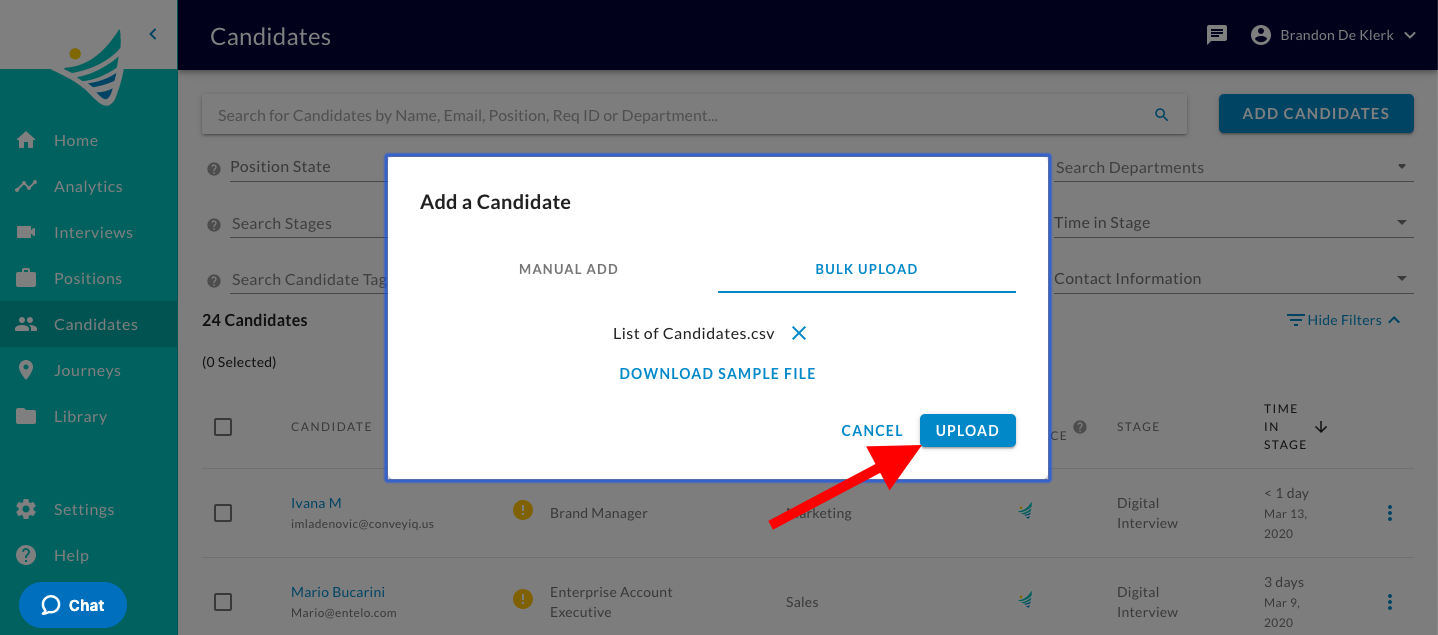Collapse filters with Hide Filters

point(1344,320)
